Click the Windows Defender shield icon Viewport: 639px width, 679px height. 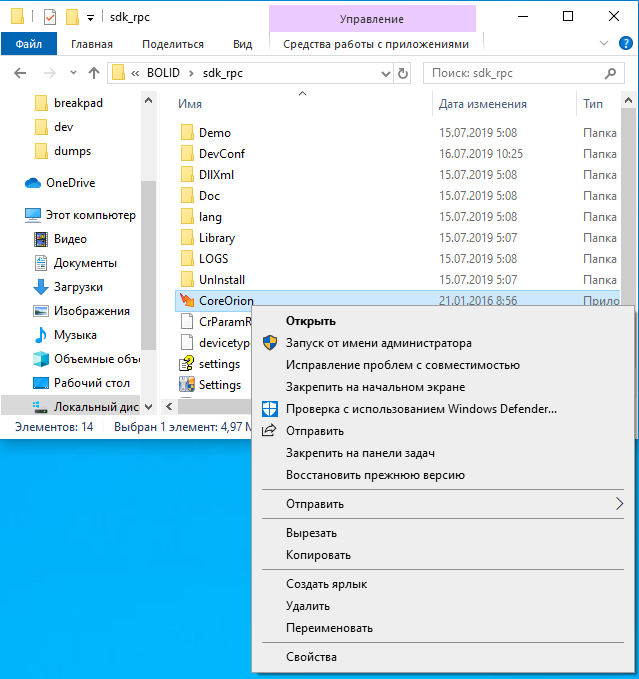(270, 409)
